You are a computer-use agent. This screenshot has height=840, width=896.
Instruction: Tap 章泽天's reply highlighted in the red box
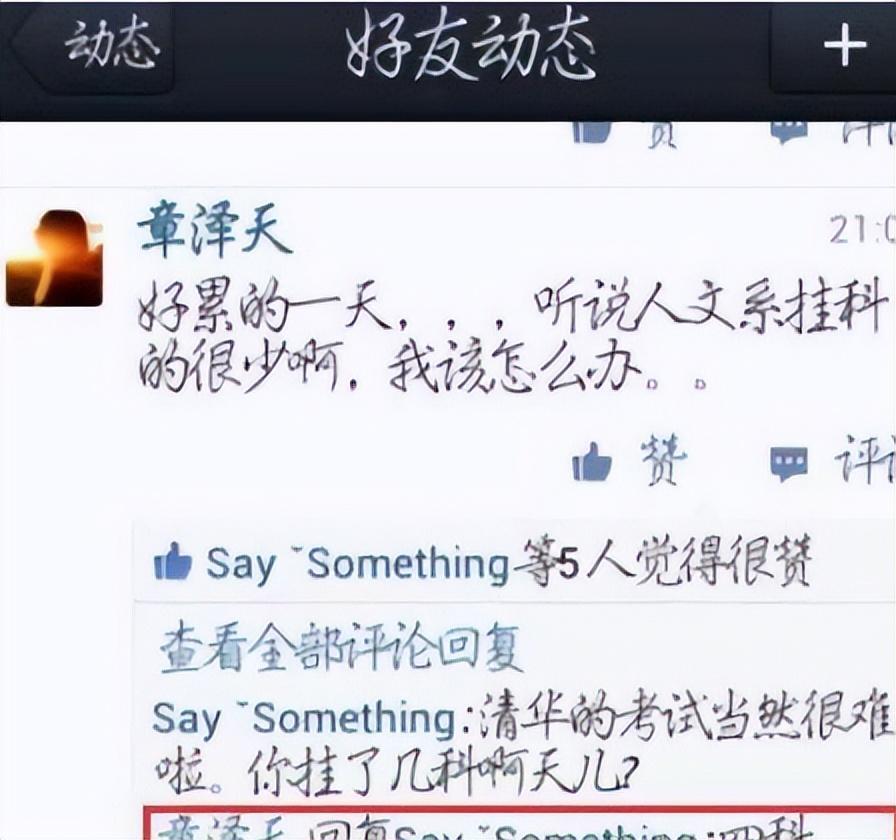(518, 823)
